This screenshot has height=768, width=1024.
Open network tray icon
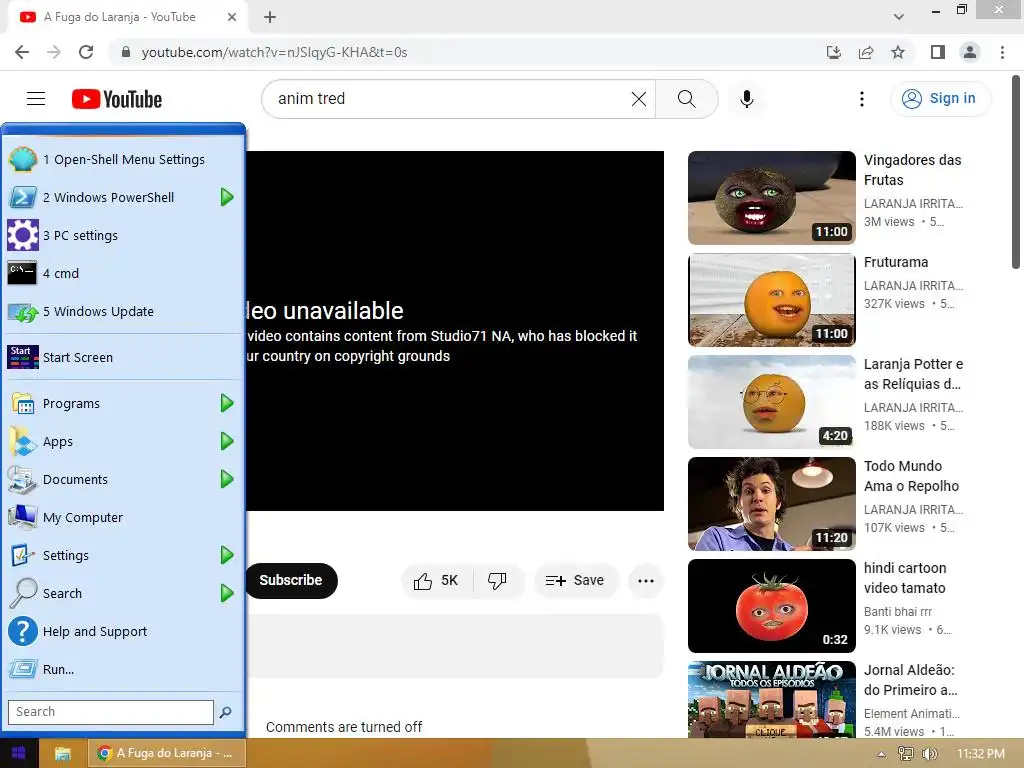(x=906, y=754)
